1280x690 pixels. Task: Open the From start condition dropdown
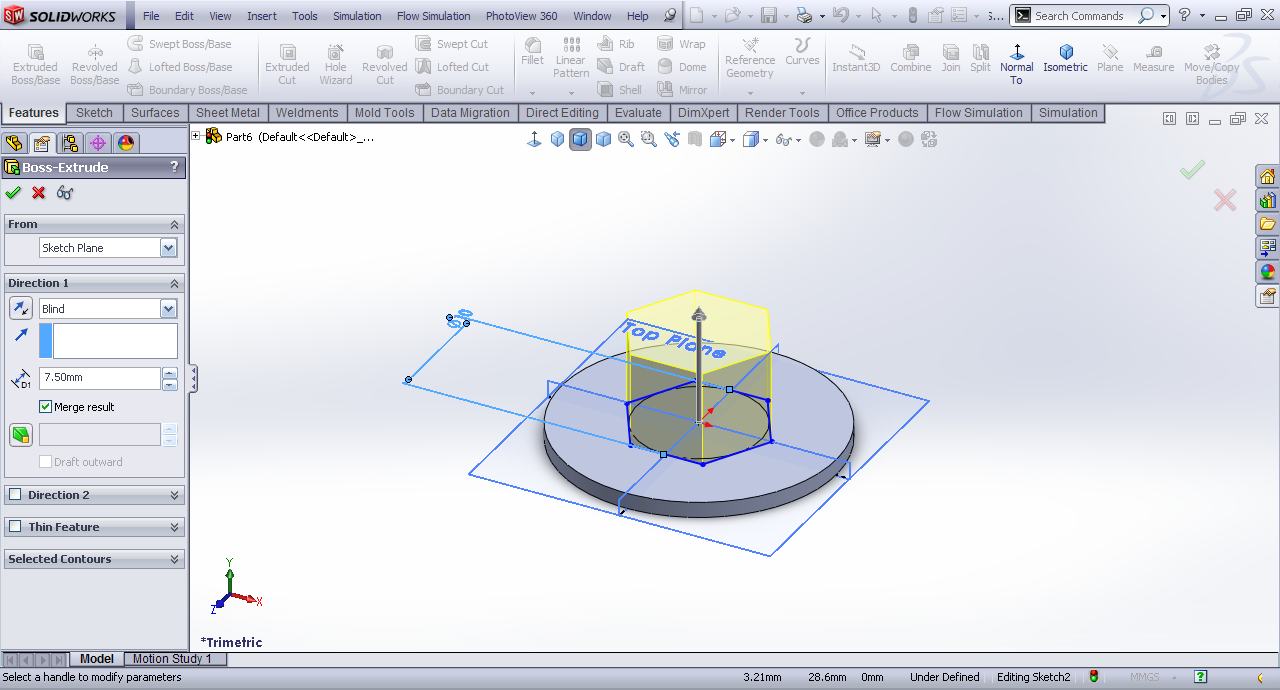pyautogui.click(x=168, y=248)
